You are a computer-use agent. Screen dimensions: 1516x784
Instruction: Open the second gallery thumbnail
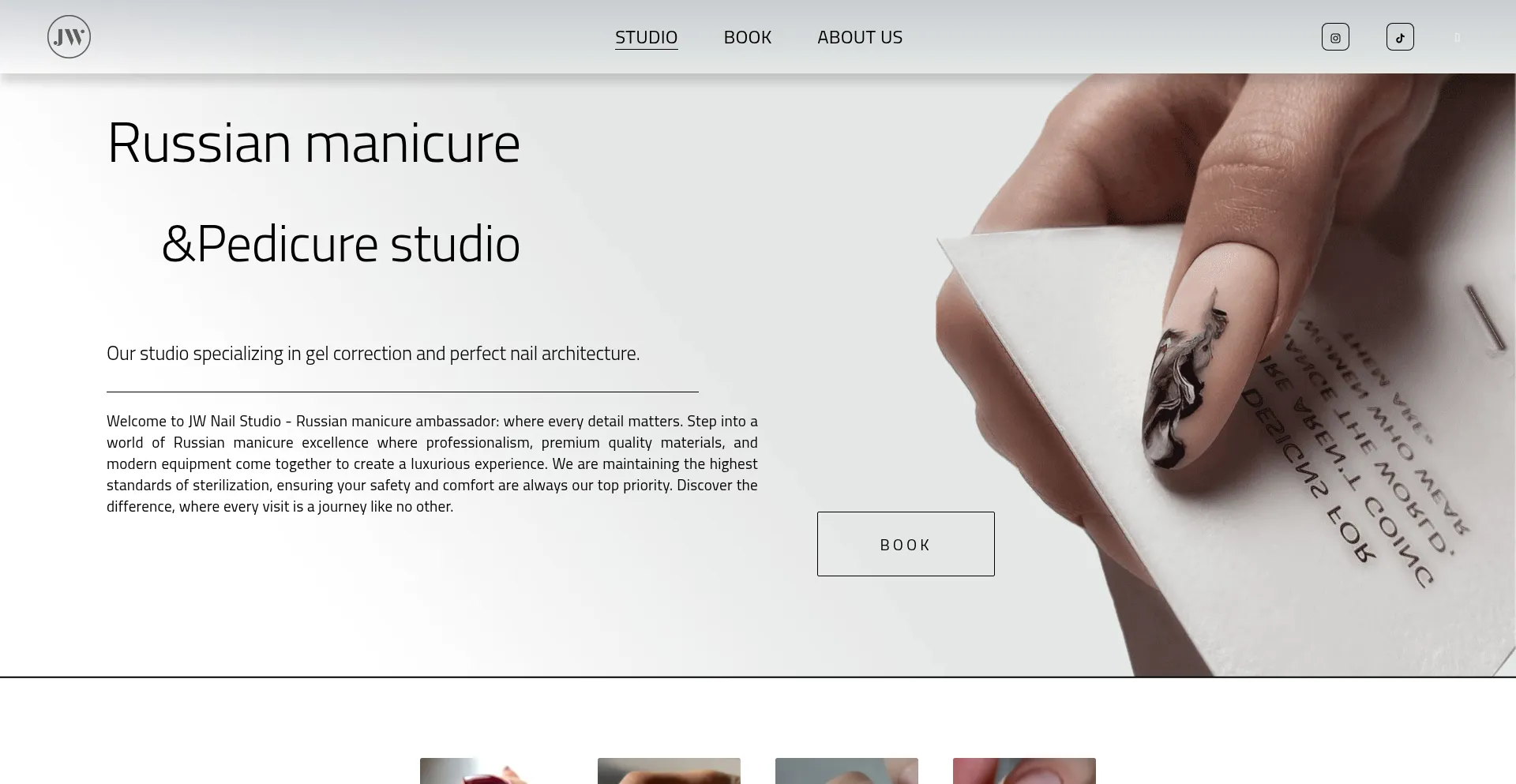tap(669, 771)
